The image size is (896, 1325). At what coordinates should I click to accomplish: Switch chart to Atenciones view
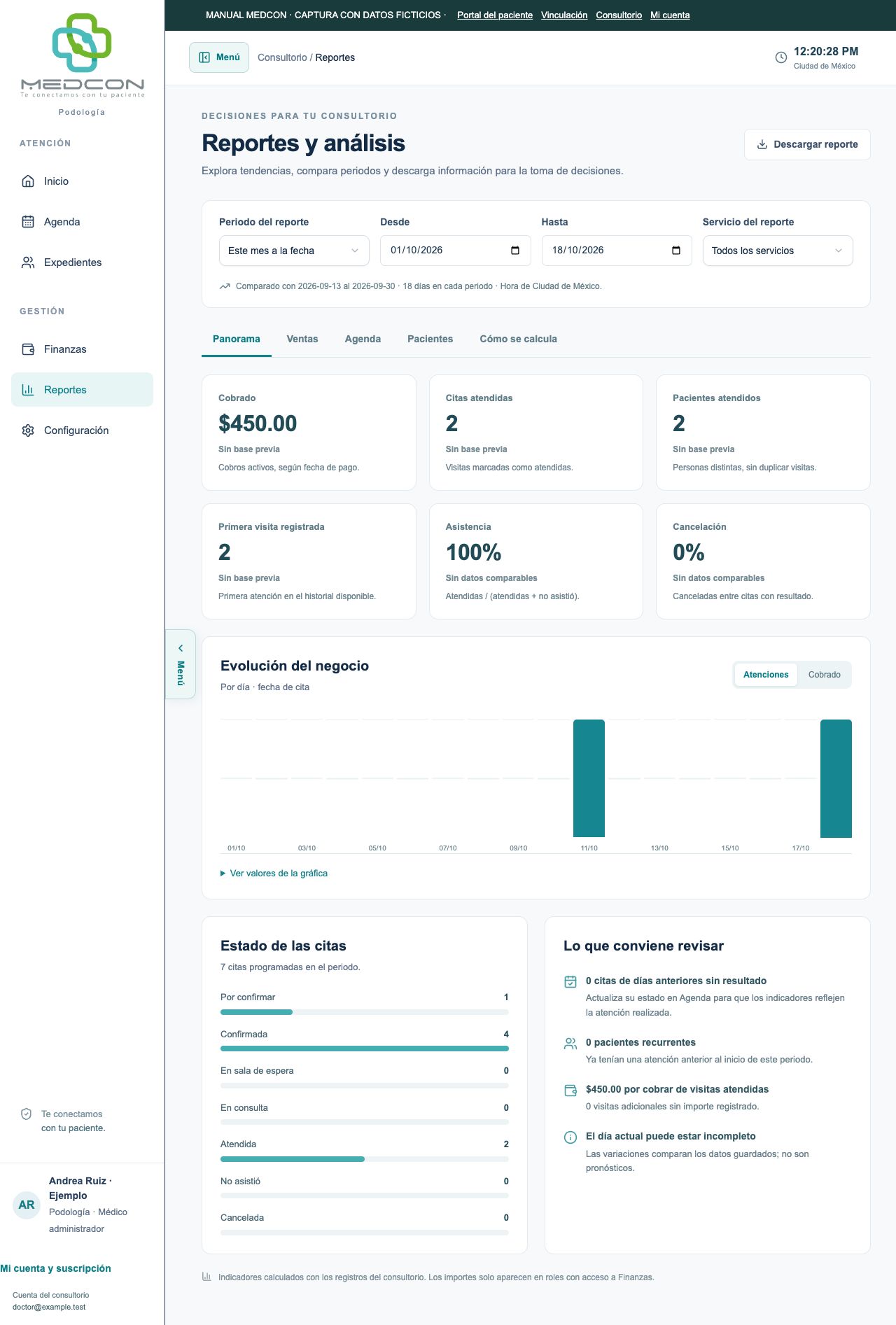[x=766, y=675]
